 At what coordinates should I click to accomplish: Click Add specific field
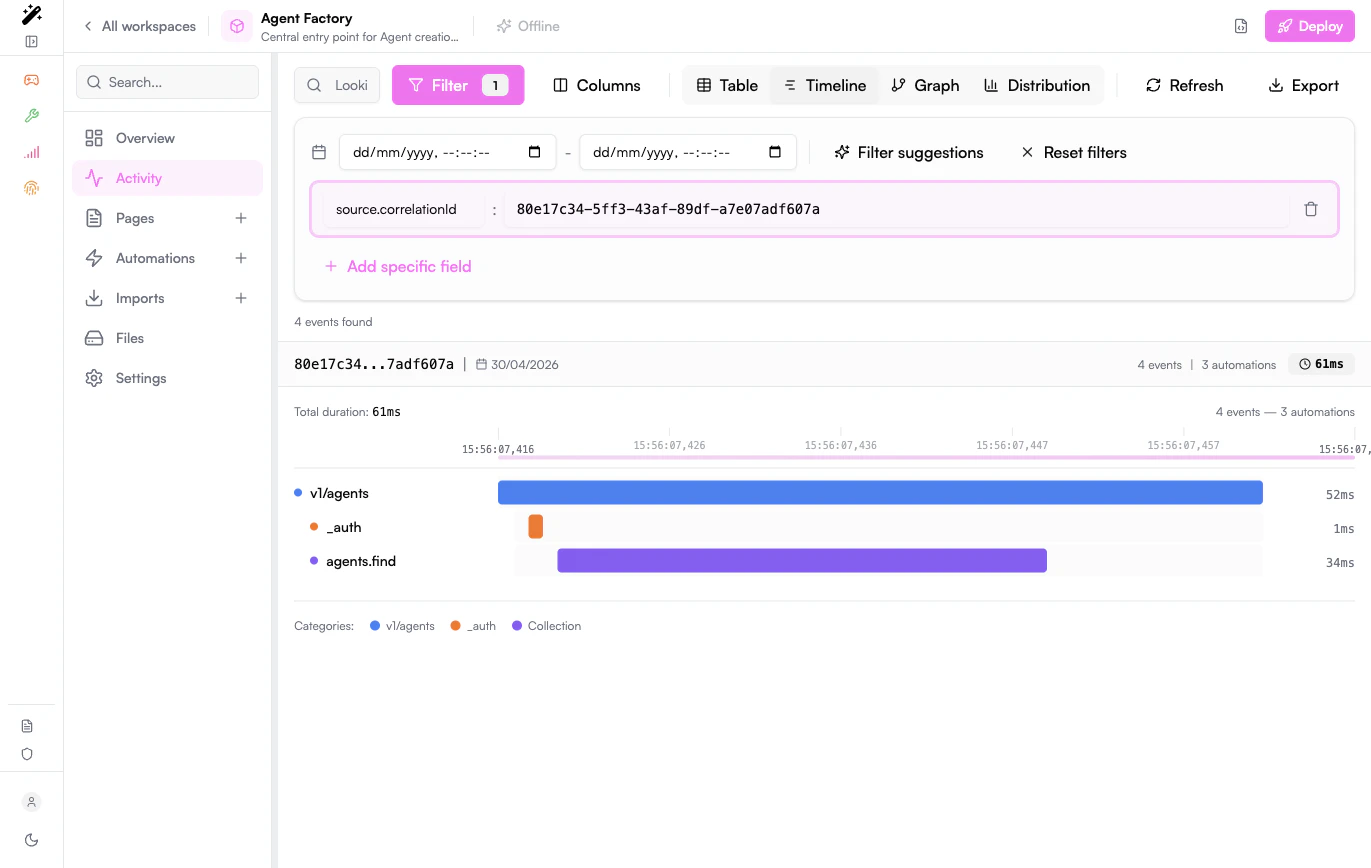tap(398, 266)
